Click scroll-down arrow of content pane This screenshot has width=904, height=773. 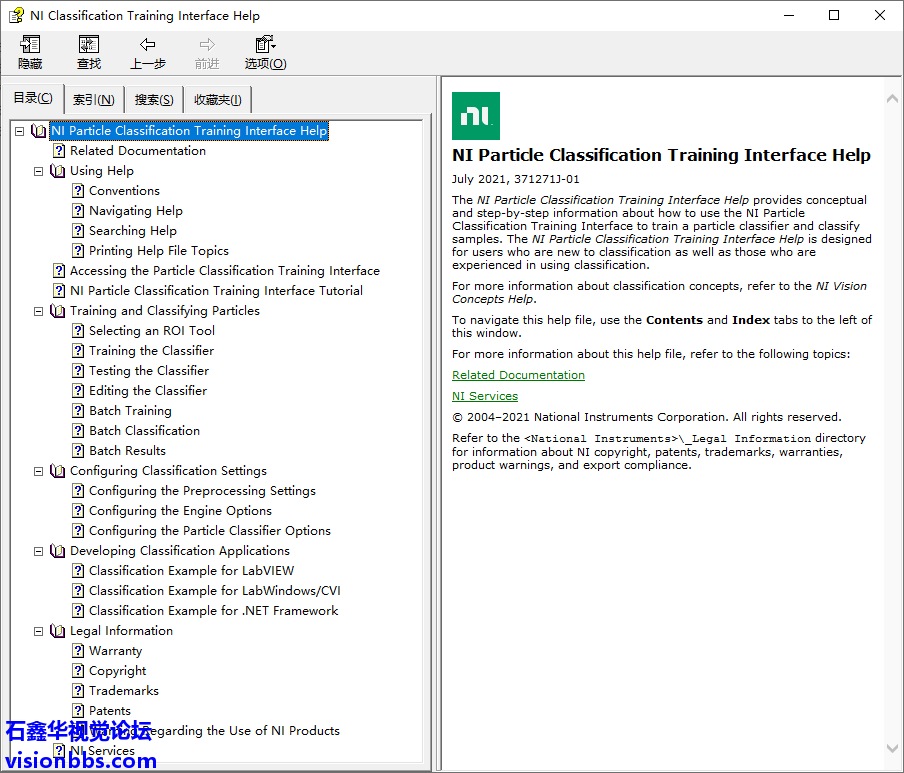(892, 748)
